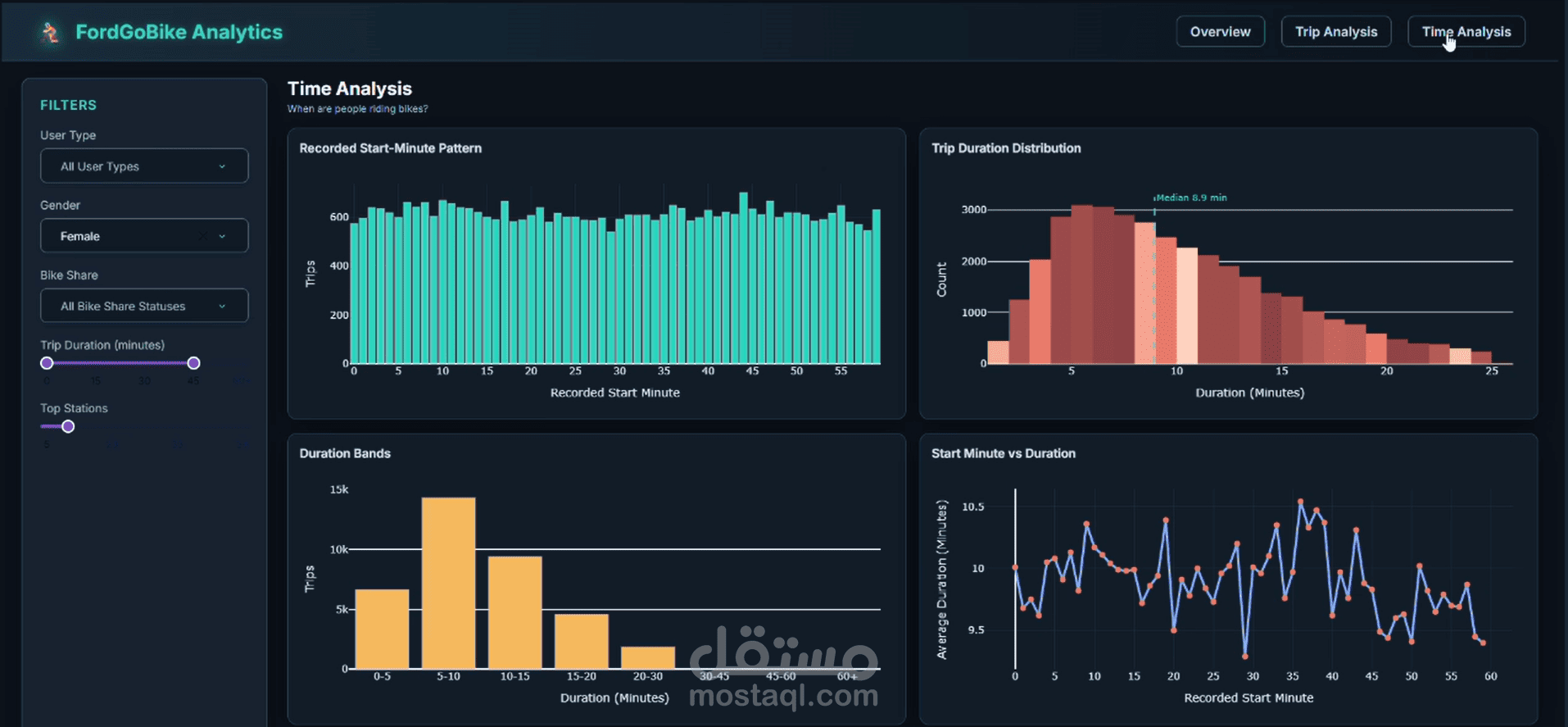Click the Trip Duration (minutes) label
The width and height of the screenshot is (1568, 727).
point(102,345)
